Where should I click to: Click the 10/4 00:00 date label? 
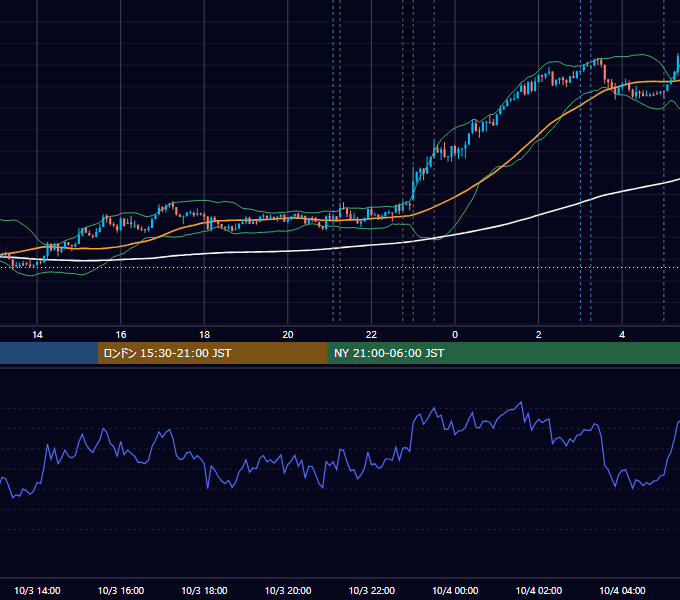tap(455, 590)
